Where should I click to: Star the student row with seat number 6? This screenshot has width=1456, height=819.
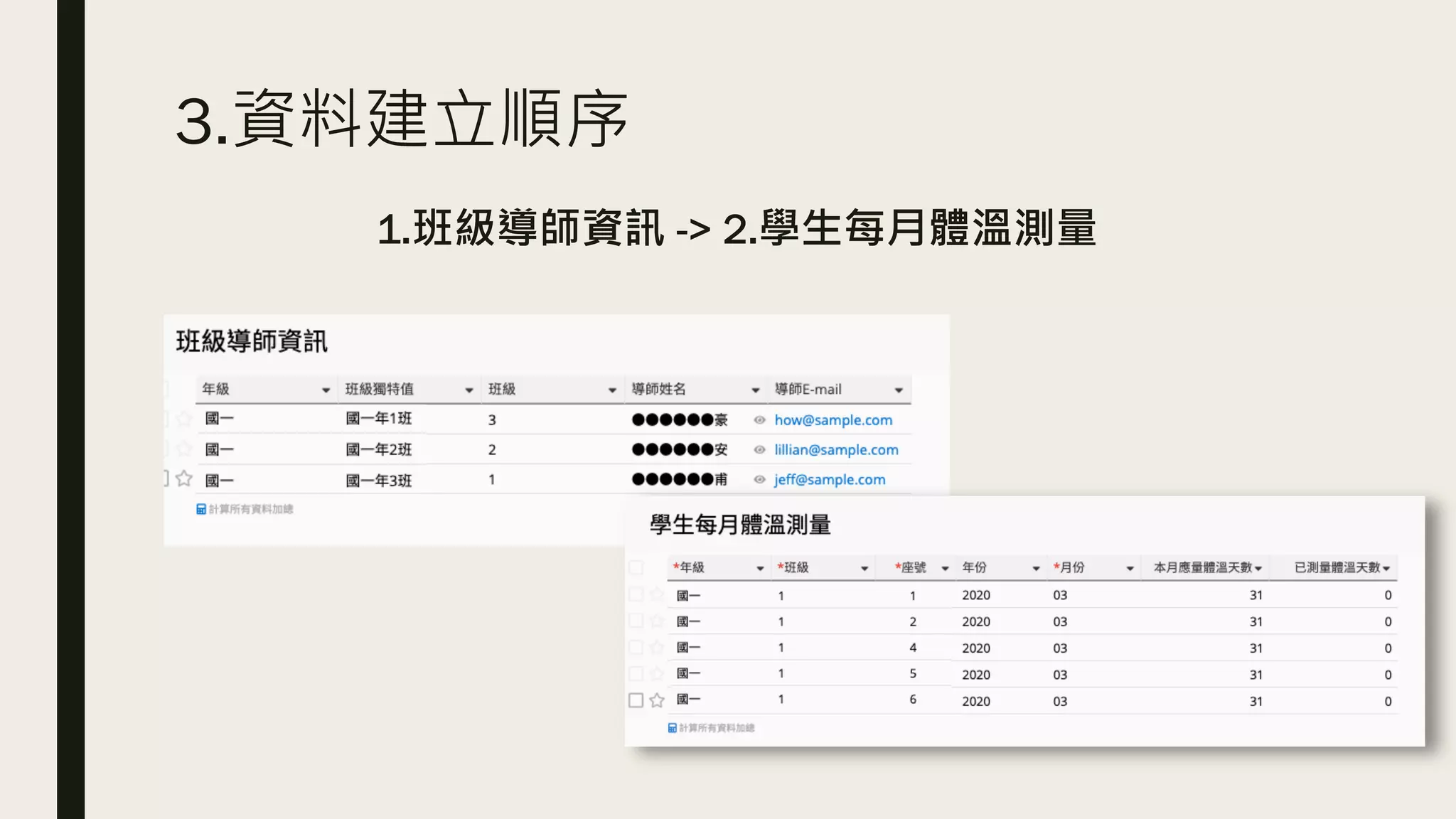click(x=657, y=700)
